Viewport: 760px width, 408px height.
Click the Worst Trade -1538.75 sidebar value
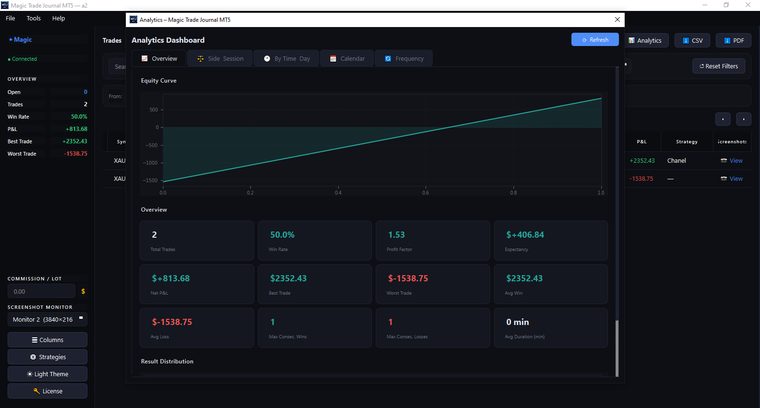coord(76,154)
